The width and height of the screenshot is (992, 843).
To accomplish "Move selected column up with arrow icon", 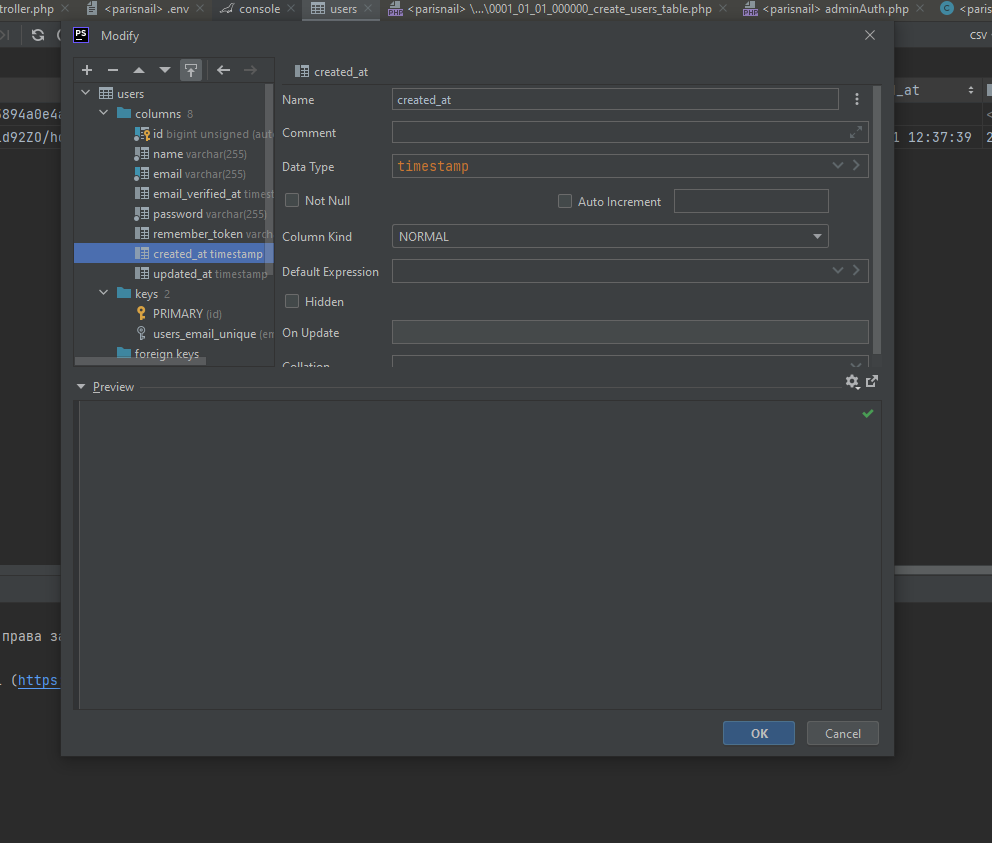I will tap(139, 70).
